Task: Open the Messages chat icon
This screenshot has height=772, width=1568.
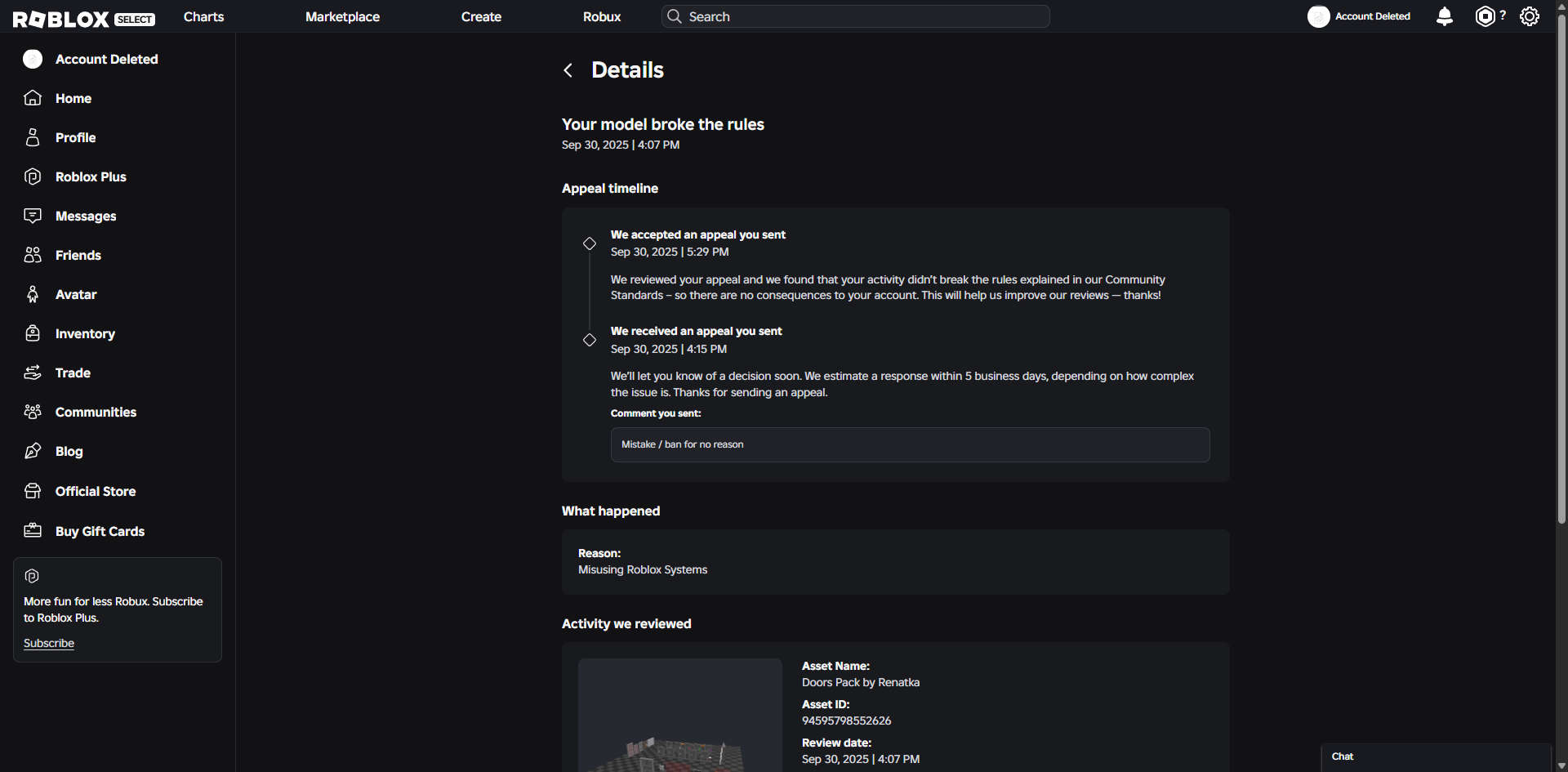Action: click(x=33, y=216)
